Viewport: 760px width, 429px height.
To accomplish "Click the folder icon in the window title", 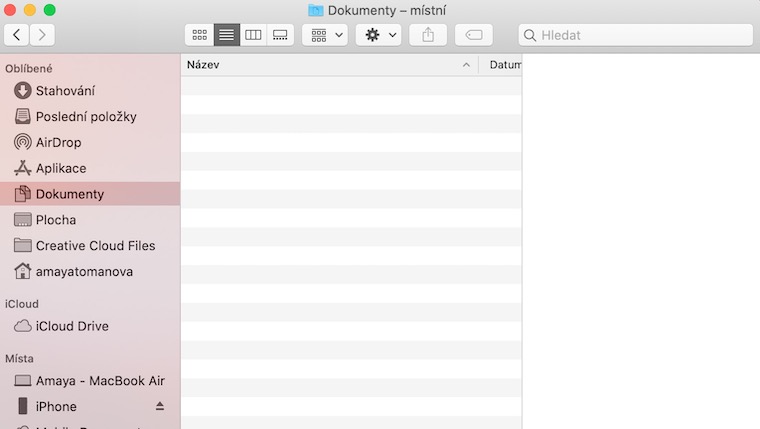I will point(316,10).
